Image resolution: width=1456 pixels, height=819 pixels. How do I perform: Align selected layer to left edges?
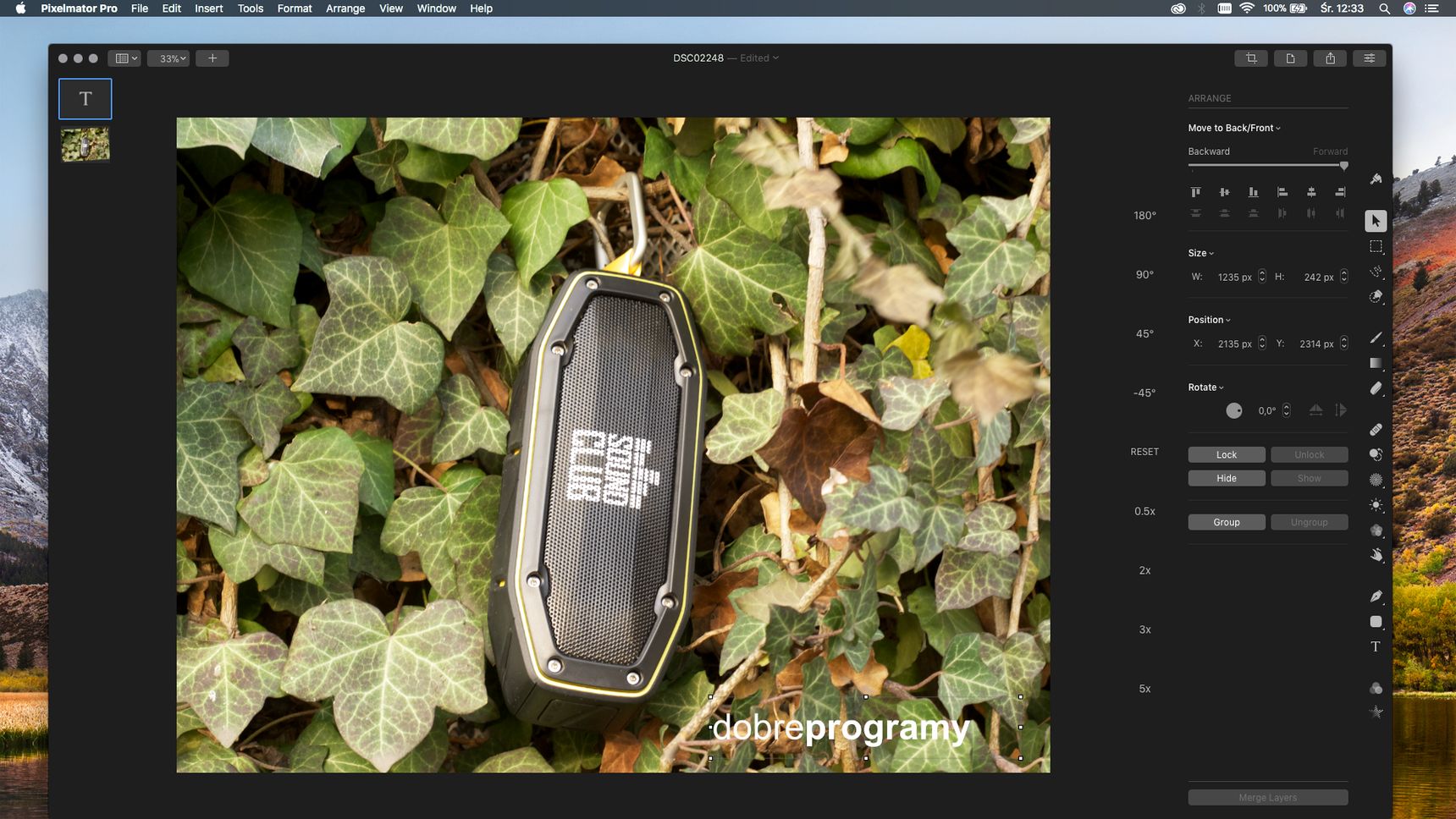(x=1282, y=192)
